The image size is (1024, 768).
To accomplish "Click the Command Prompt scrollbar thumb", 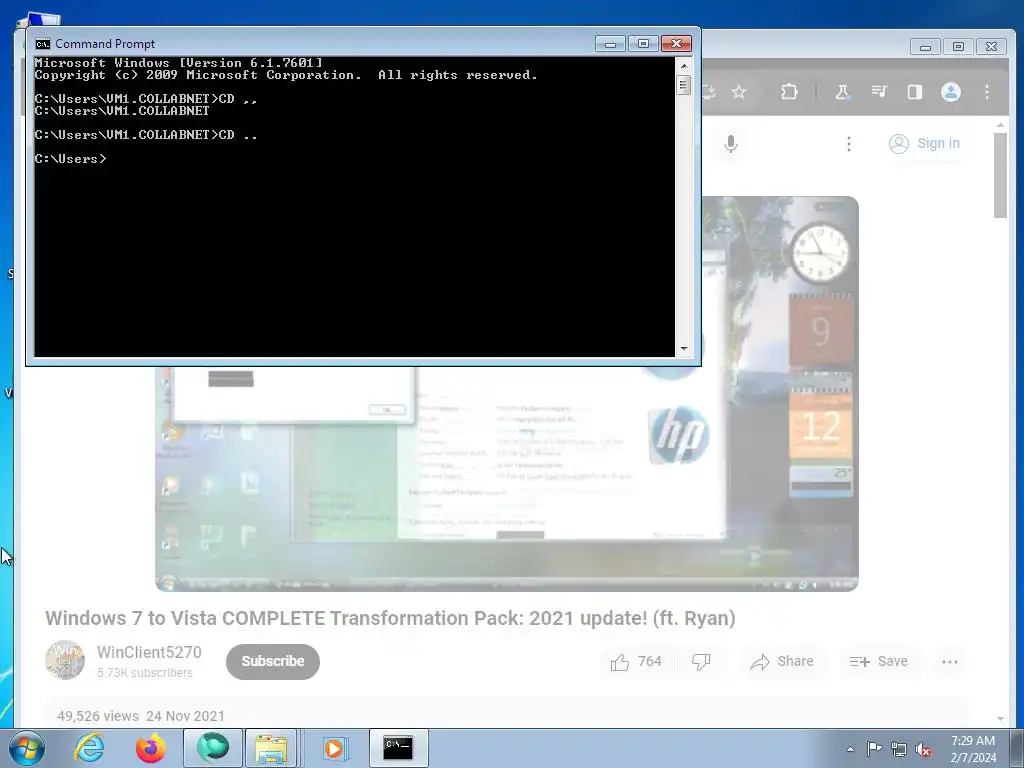I will (x=684, y=85).
